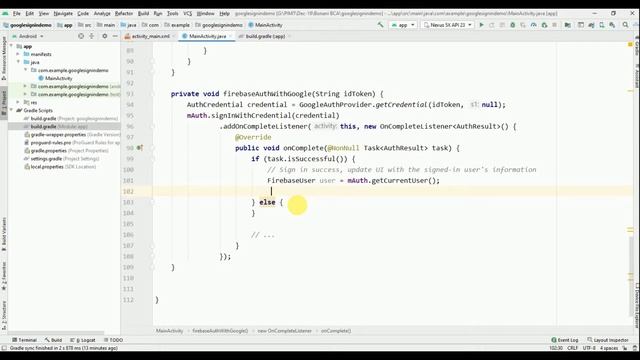Hide the Project panel with the minus icon
The width and height of the screenshot is (640, 360).
click(115, 36)
